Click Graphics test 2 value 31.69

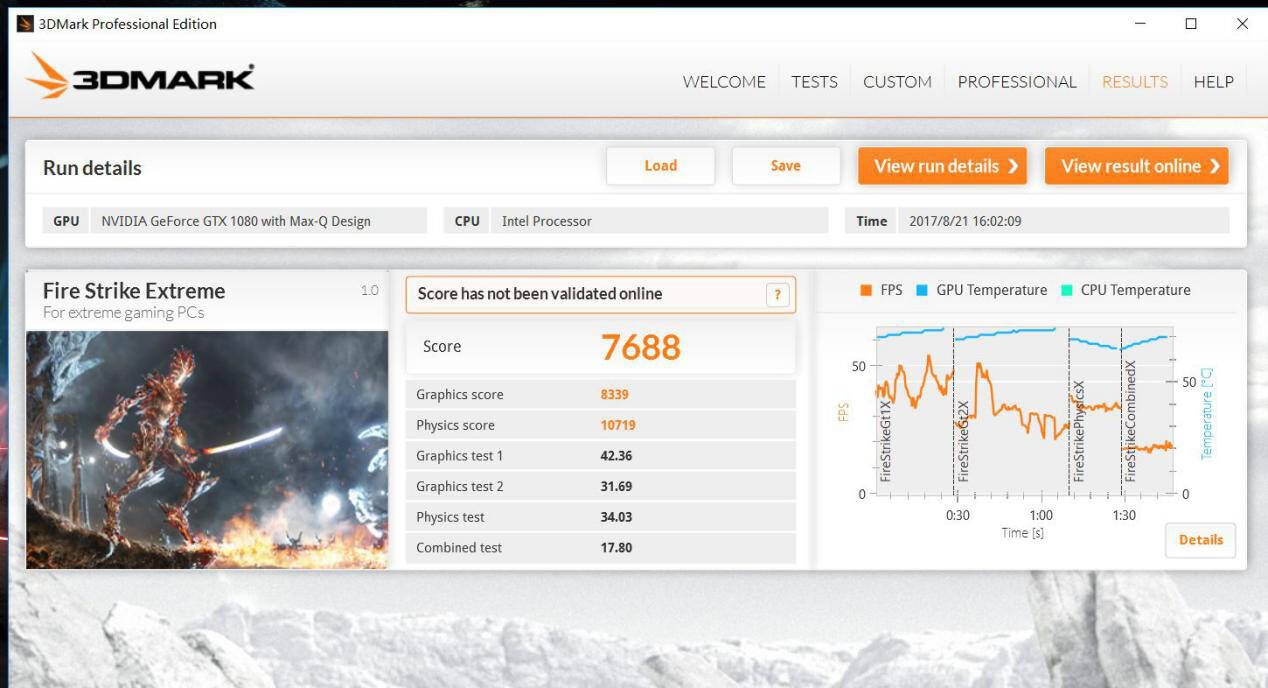(616, 487)
